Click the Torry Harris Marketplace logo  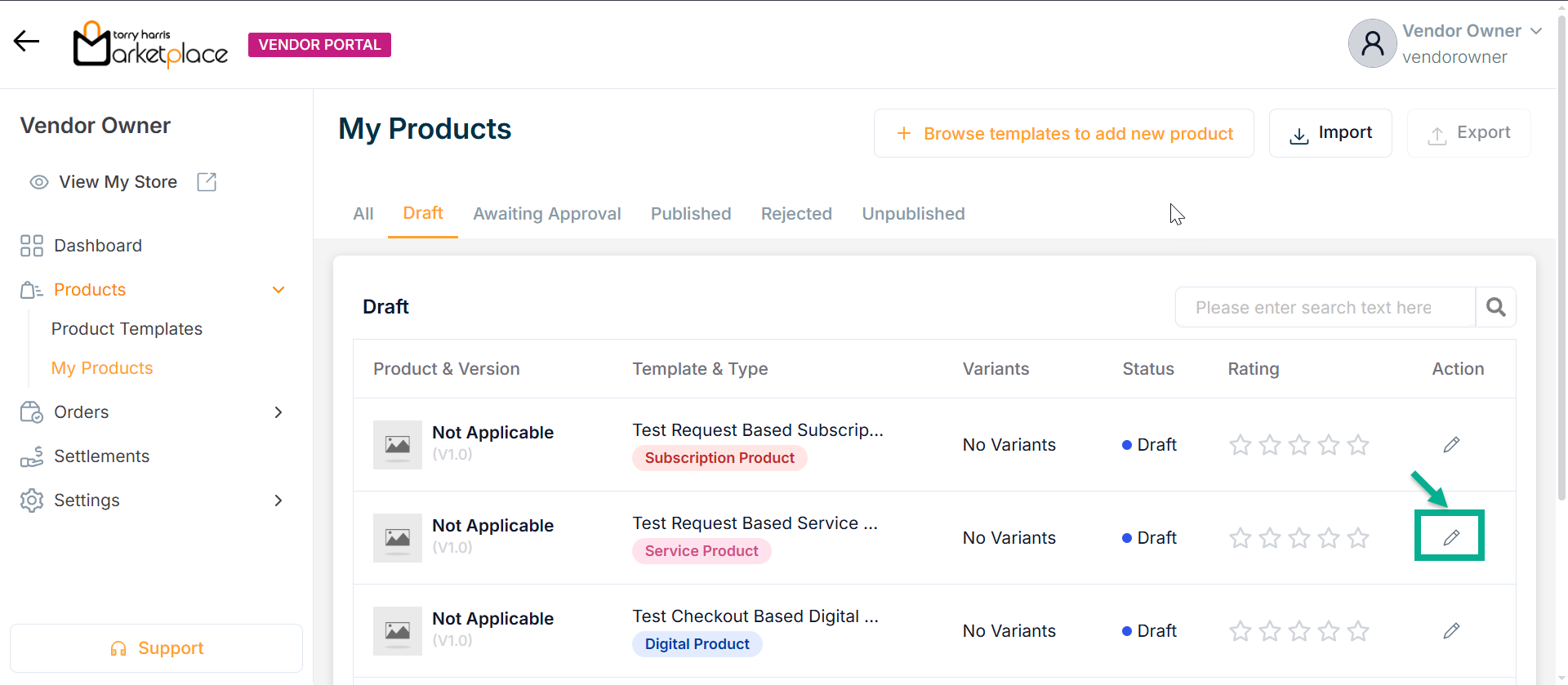(x=150, y=44)
